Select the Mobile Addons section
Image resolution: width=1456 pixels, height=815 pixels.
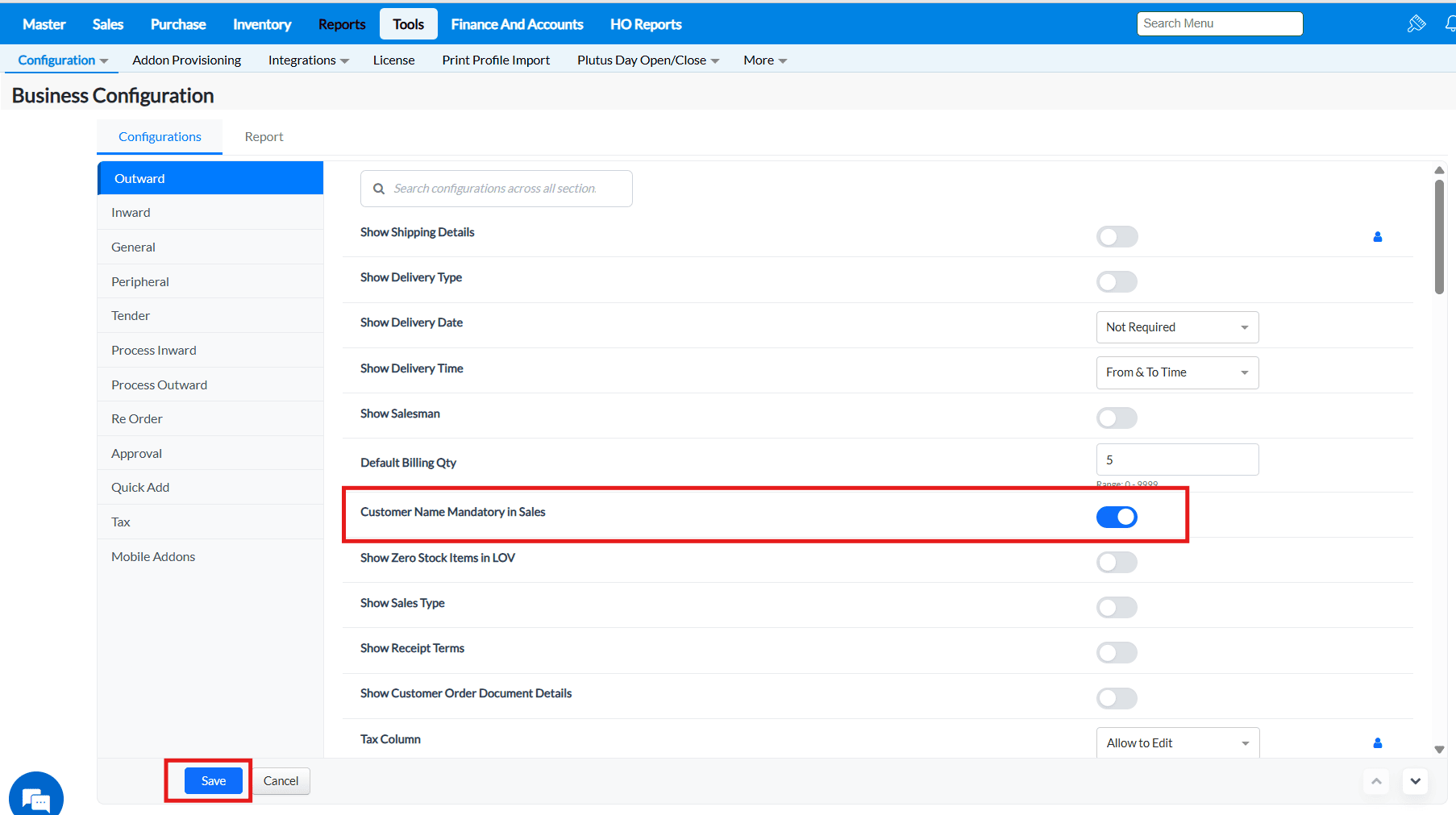[x=210, y=556]
